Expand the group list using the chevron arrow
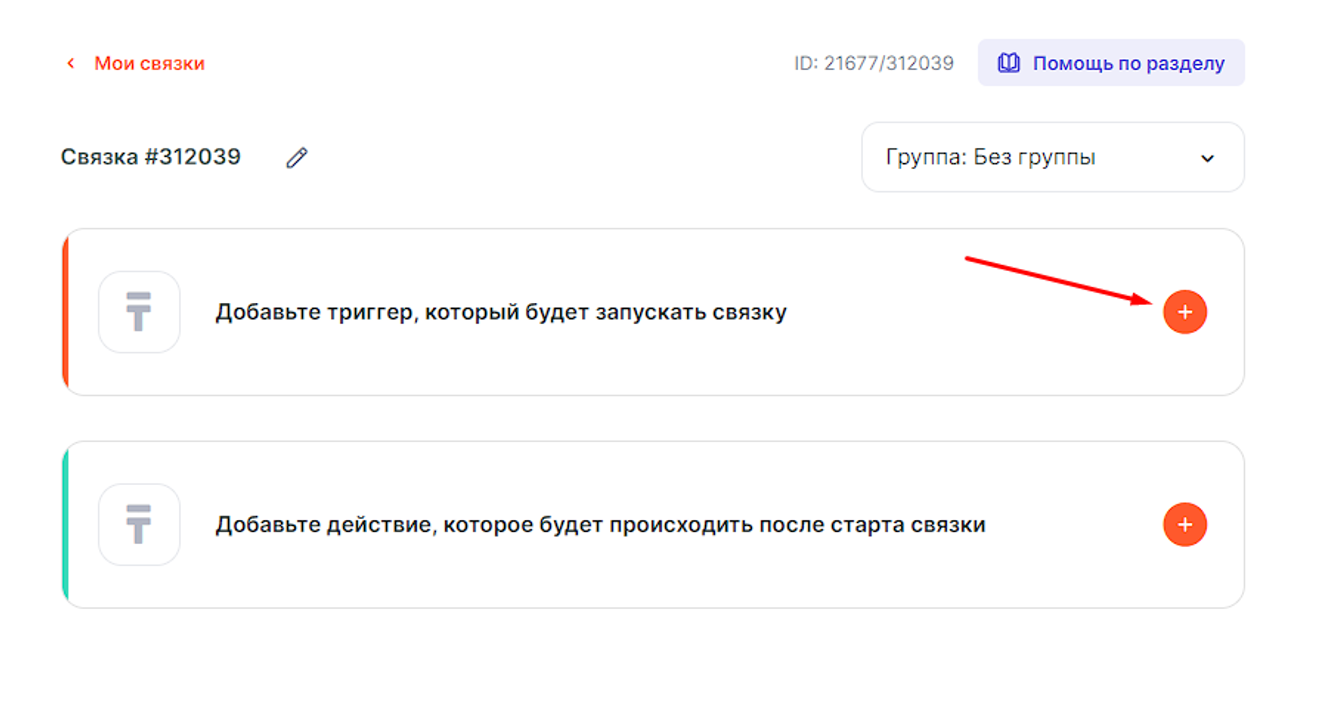Image resolution: width=1320 pixels, height=713 pixels. (1207, 158)
